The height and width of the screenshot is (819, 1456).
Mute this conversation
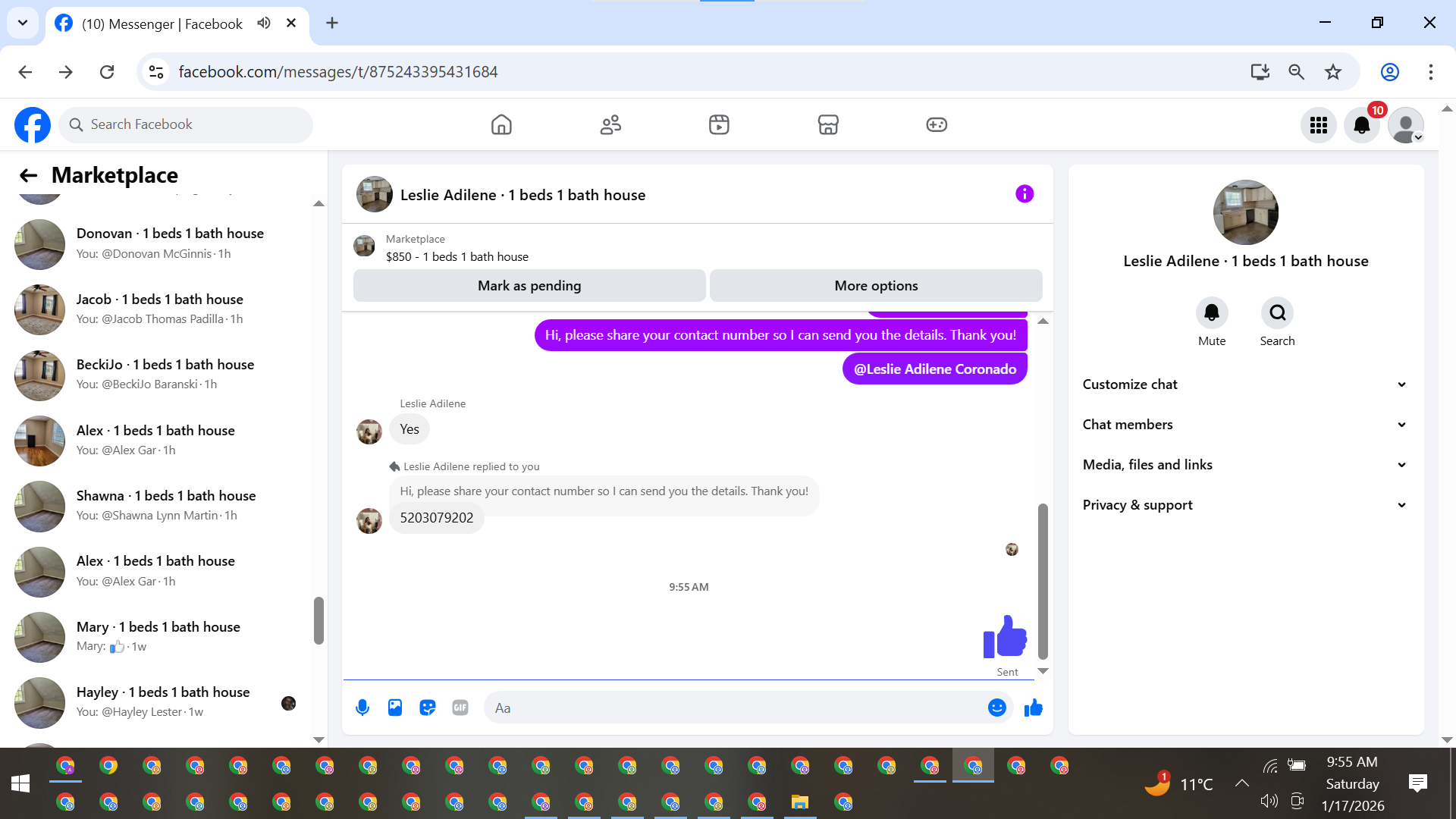[1211, 313]
